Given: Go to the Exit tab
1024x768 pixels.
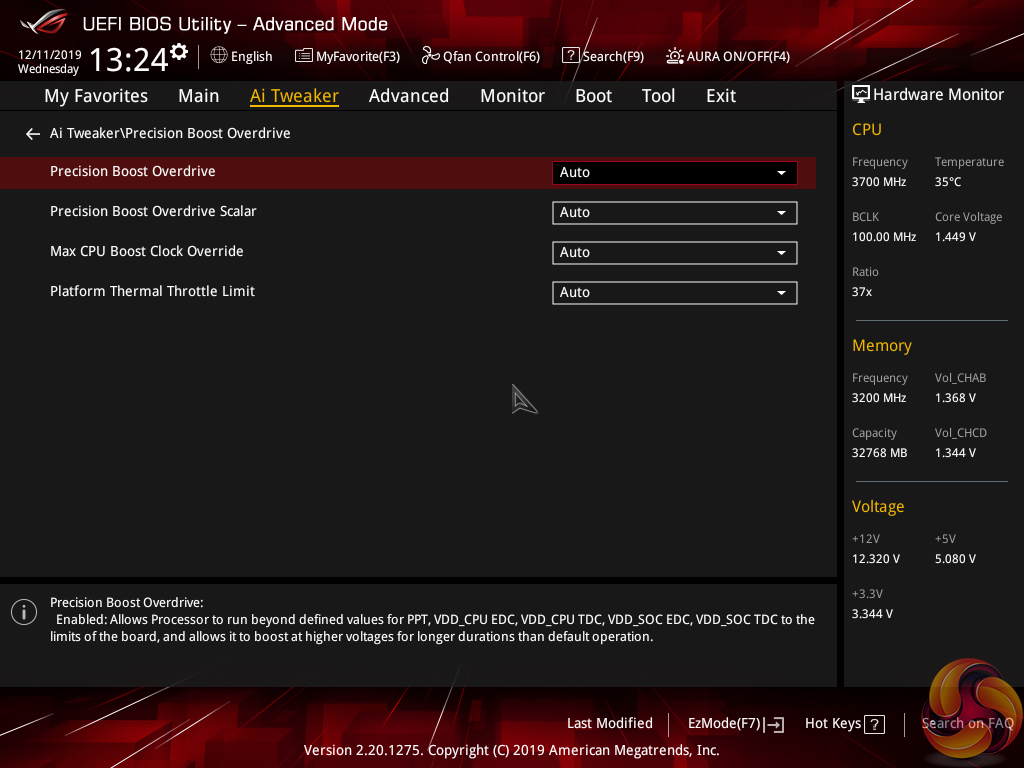Looking at the screenshot, I should tap(721, 96).
